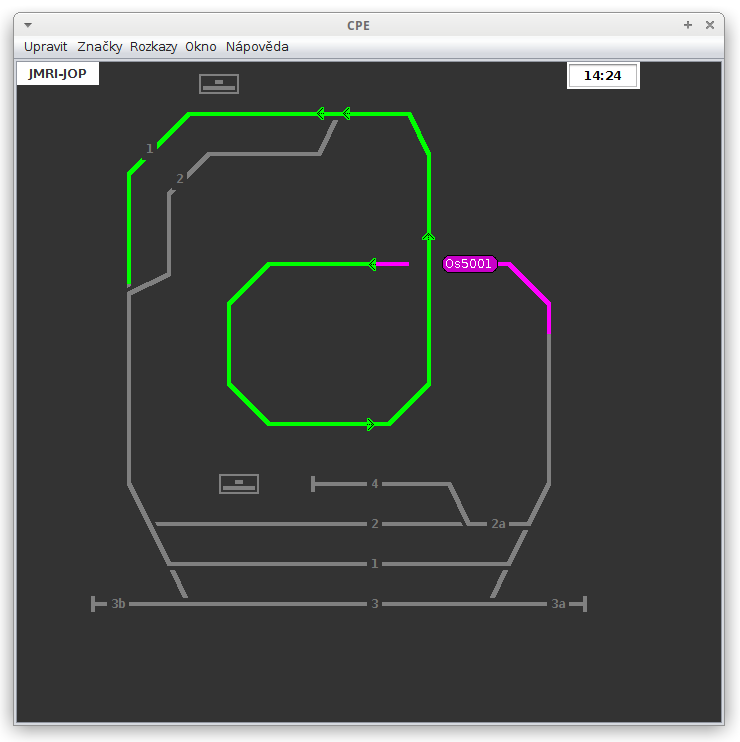Maximize the CPE window with plus button
Screen dimensions: 740x742
coord(687,25)
